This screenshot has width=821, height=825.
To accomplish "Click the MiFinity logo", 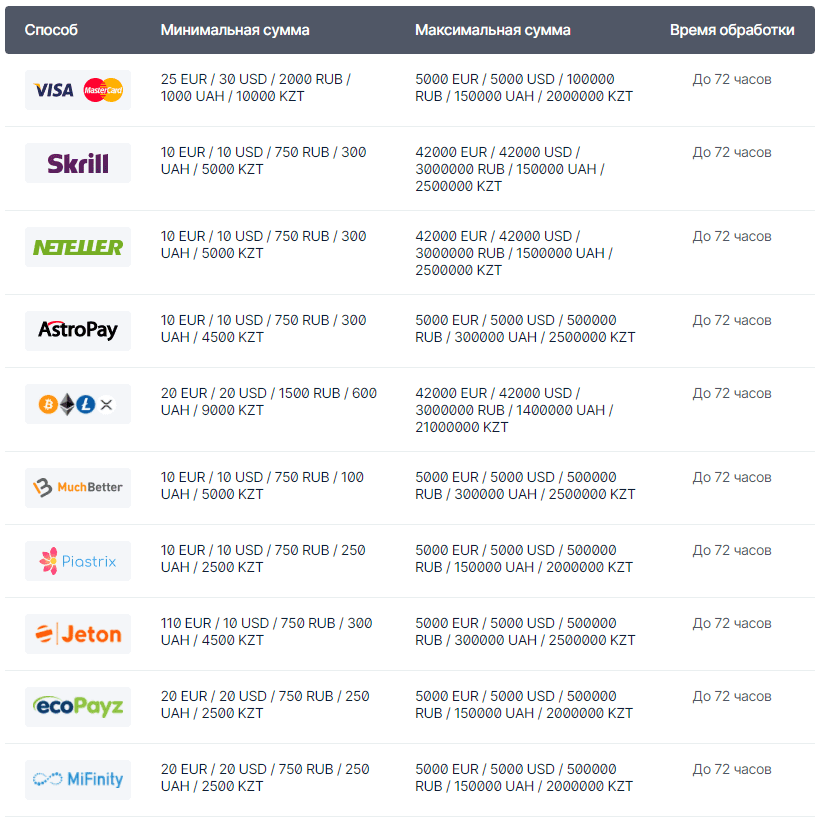I will (78, 780).
